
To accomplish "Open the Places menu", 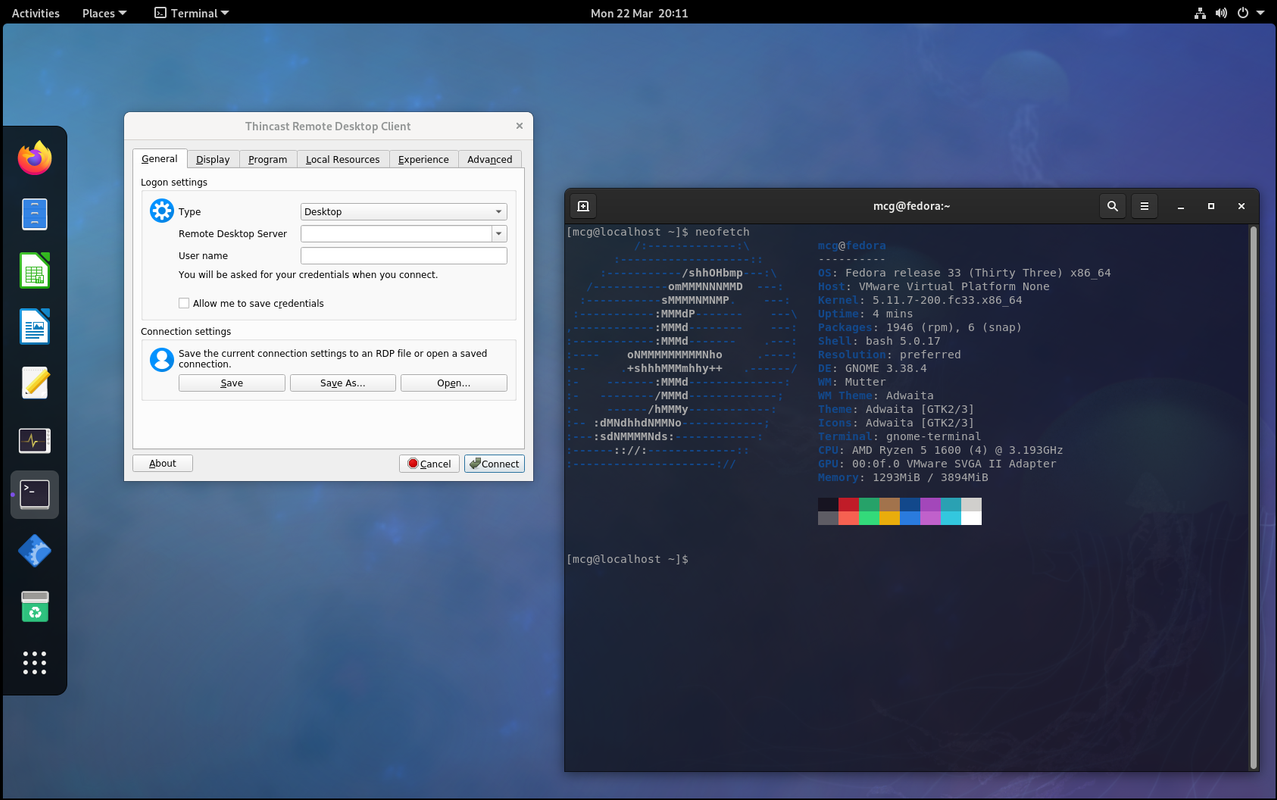I will (104, 13).
